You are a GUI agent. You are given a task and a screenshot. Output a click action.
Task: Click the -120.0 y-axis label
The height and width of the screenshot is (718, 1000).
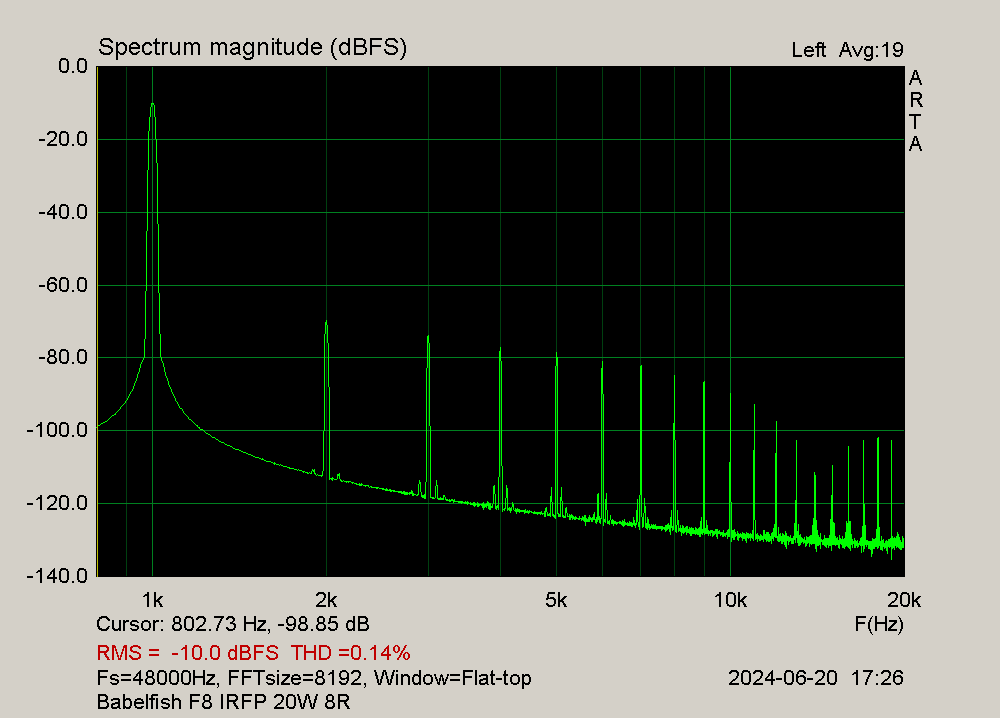tap(57, 503)
